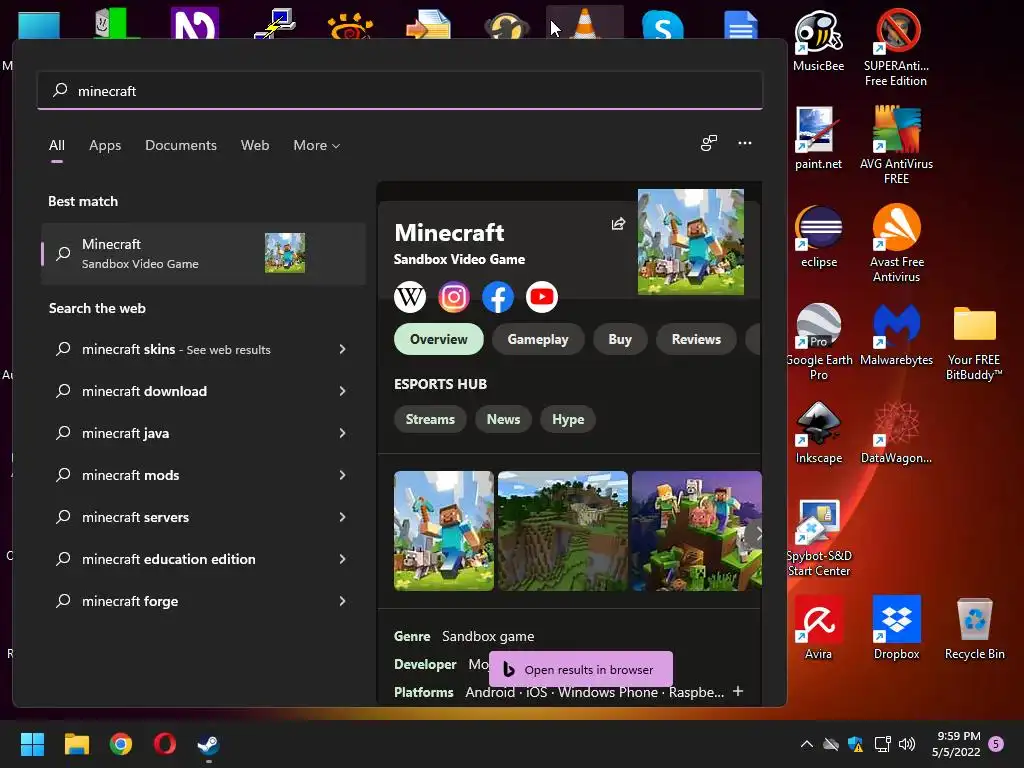Open eclipse desktop shortcut
The image size is (1024, 768).
point(818,236)
